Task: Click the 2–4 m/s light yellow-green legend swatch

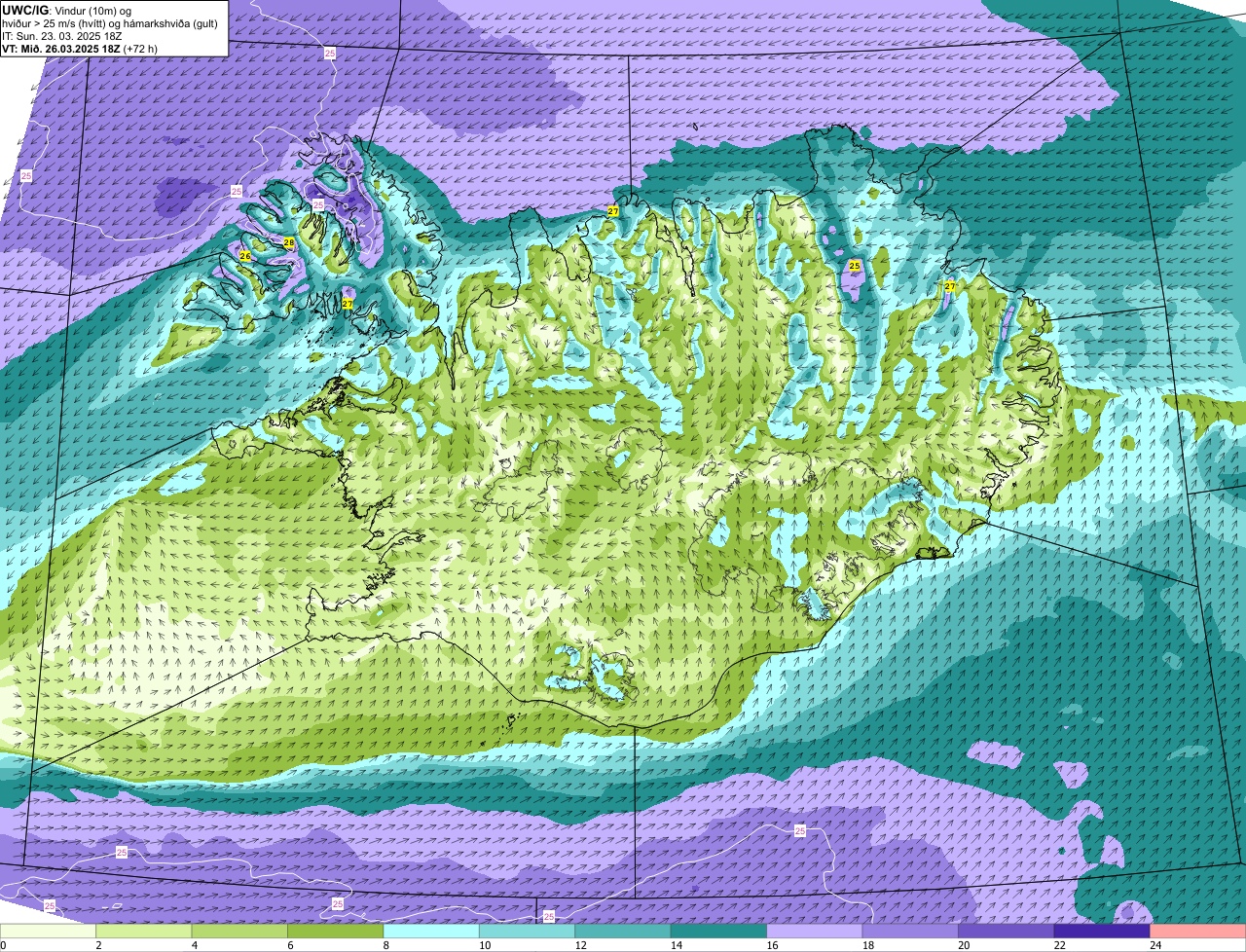Action: tap(144, 931)
